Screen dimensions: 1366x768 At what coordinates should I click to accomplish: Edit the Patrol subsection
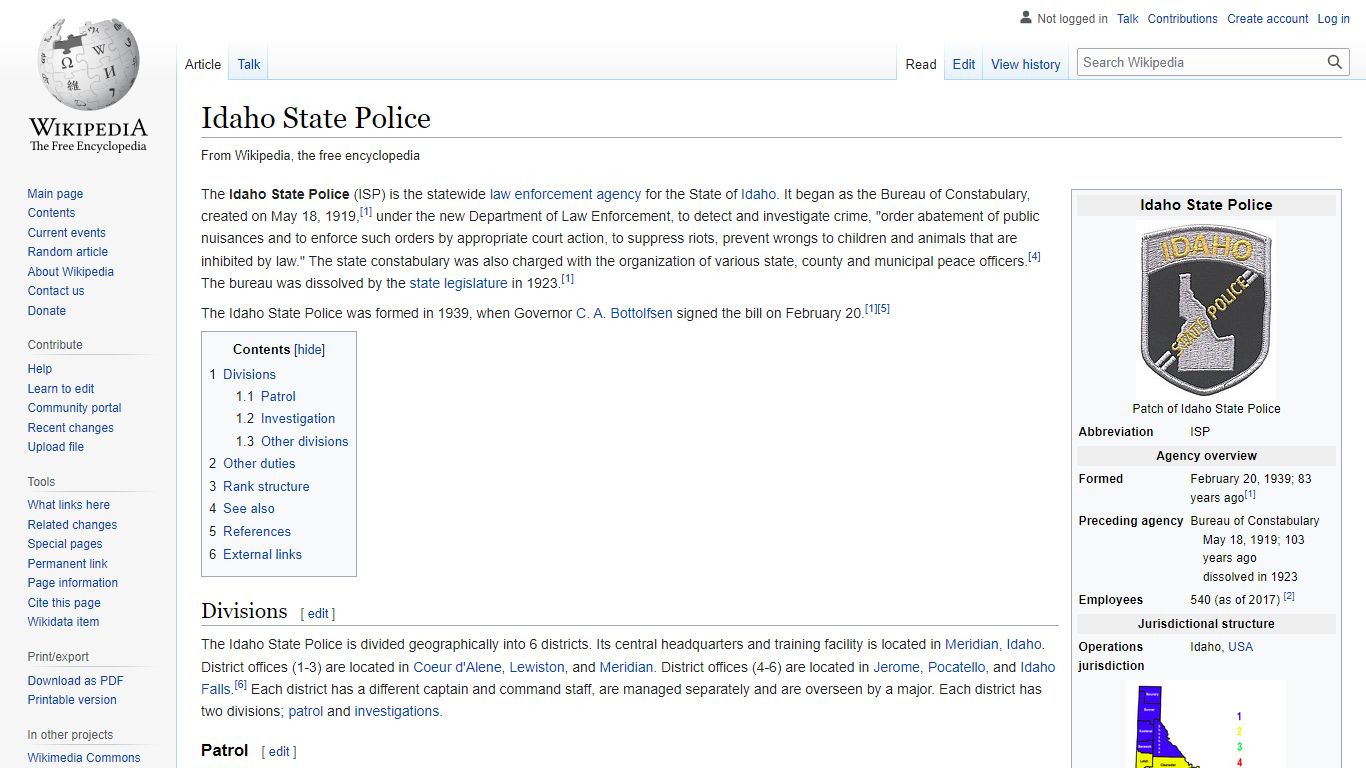point(279,752)
